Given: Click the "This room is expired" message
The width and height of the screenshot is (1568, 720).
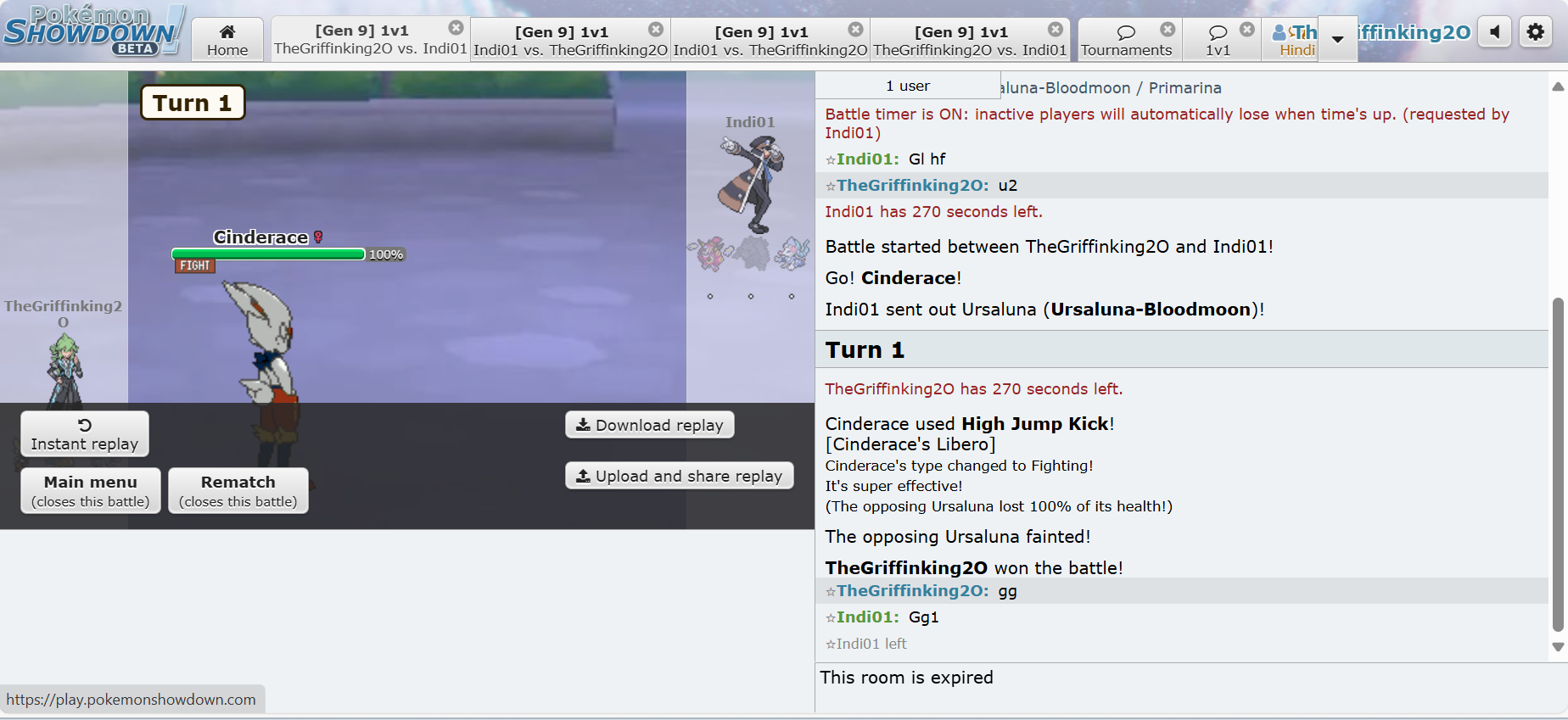Looking at the screenshot, I should click(906, 678).
